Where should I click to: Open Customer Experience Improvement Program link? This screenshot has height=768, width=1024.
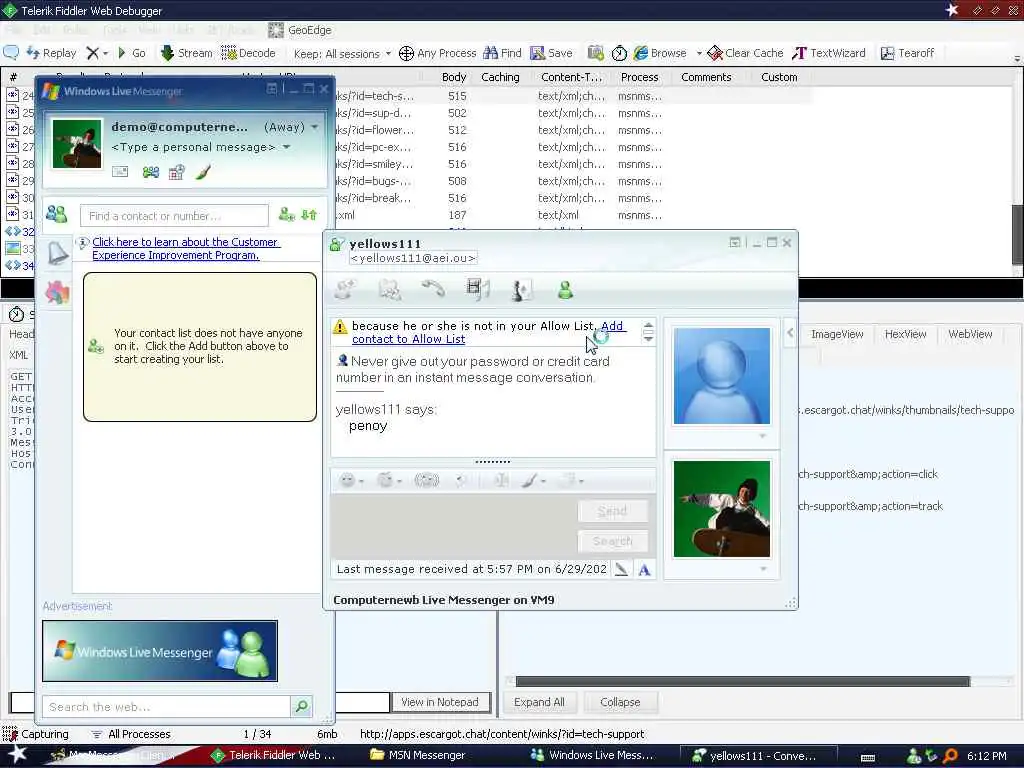(x=185, y=248)
